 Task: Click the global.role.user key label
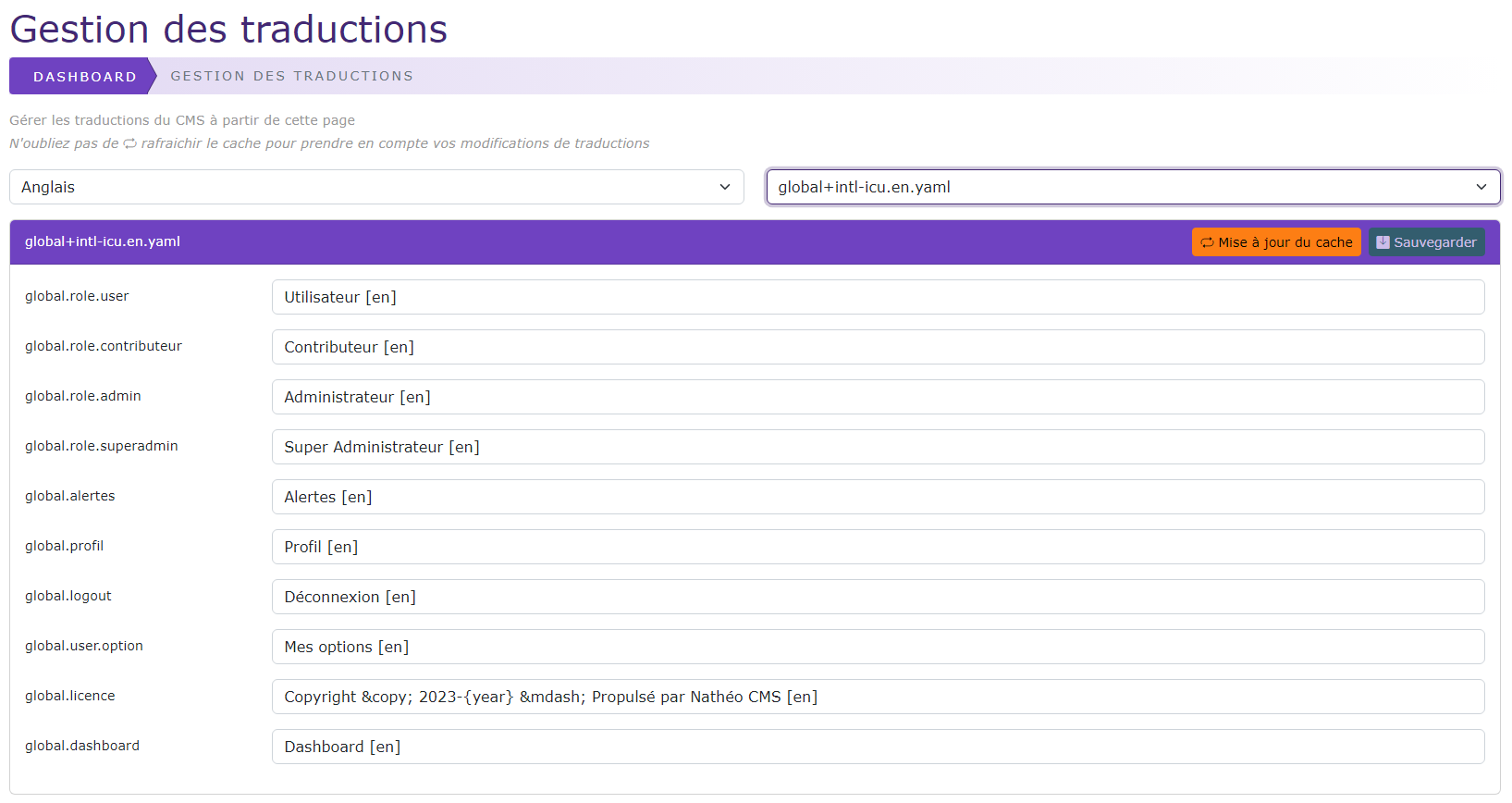pos(77,296)
